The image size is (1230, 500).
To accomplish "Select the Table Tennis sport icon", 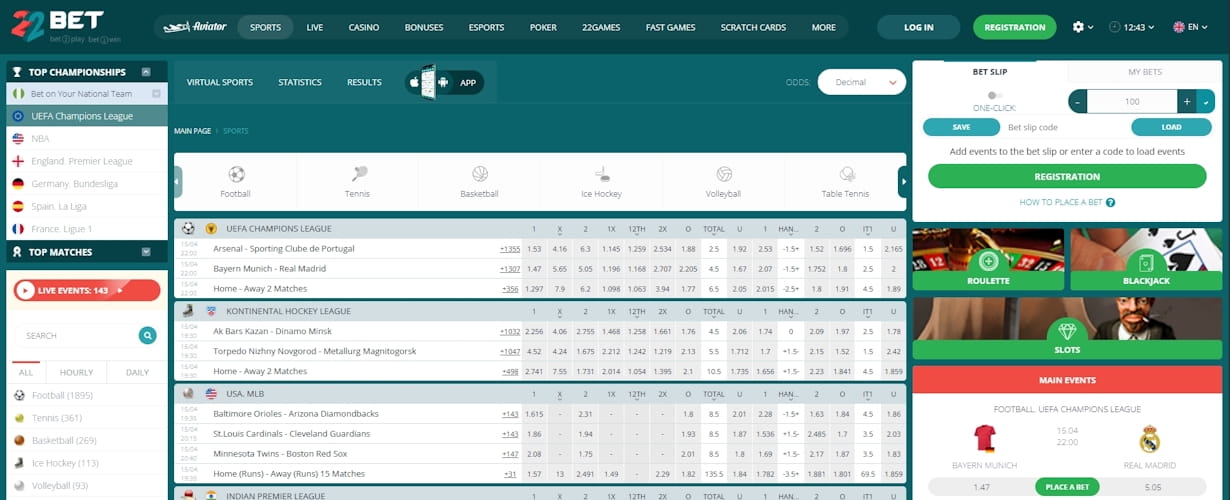I will point(845,182).
